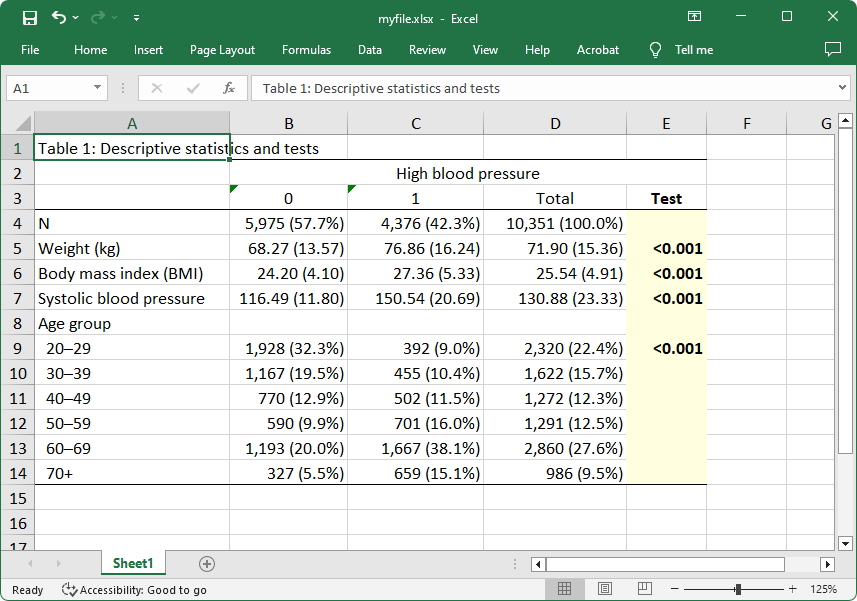Screen dimensions: 857x601
Task: Click the Accessibility checker status icon
Action: pyautogui.click(x=69, y=590)
